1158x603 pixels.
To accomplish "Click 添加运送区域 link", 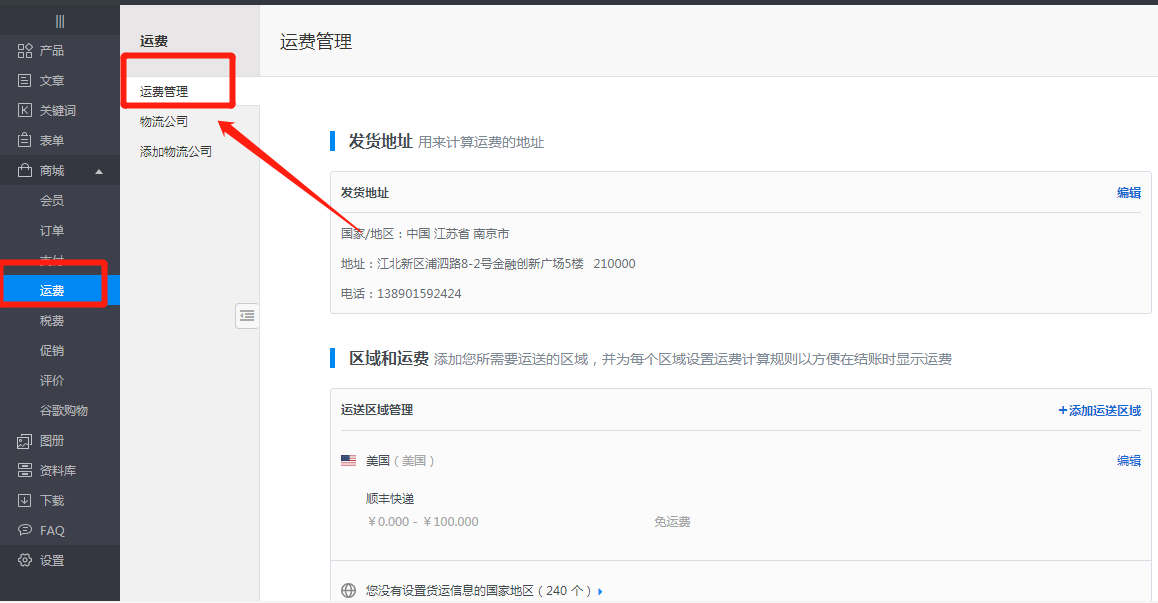I will (1099, 410).
